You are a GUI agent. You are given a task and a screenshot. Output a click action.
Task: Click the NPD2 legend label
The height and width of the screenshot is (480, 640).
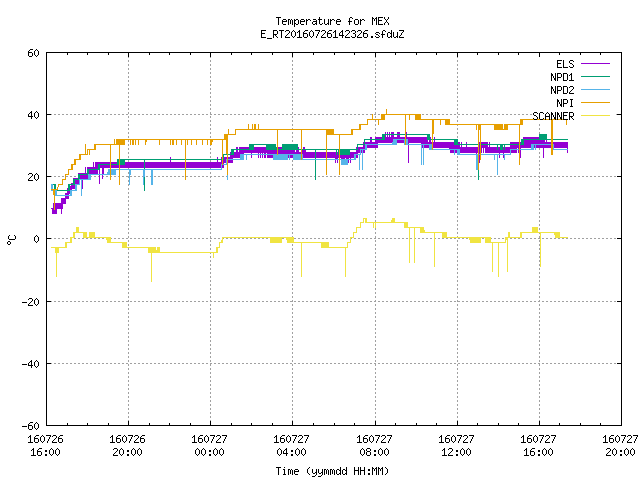tap(562, 90)
